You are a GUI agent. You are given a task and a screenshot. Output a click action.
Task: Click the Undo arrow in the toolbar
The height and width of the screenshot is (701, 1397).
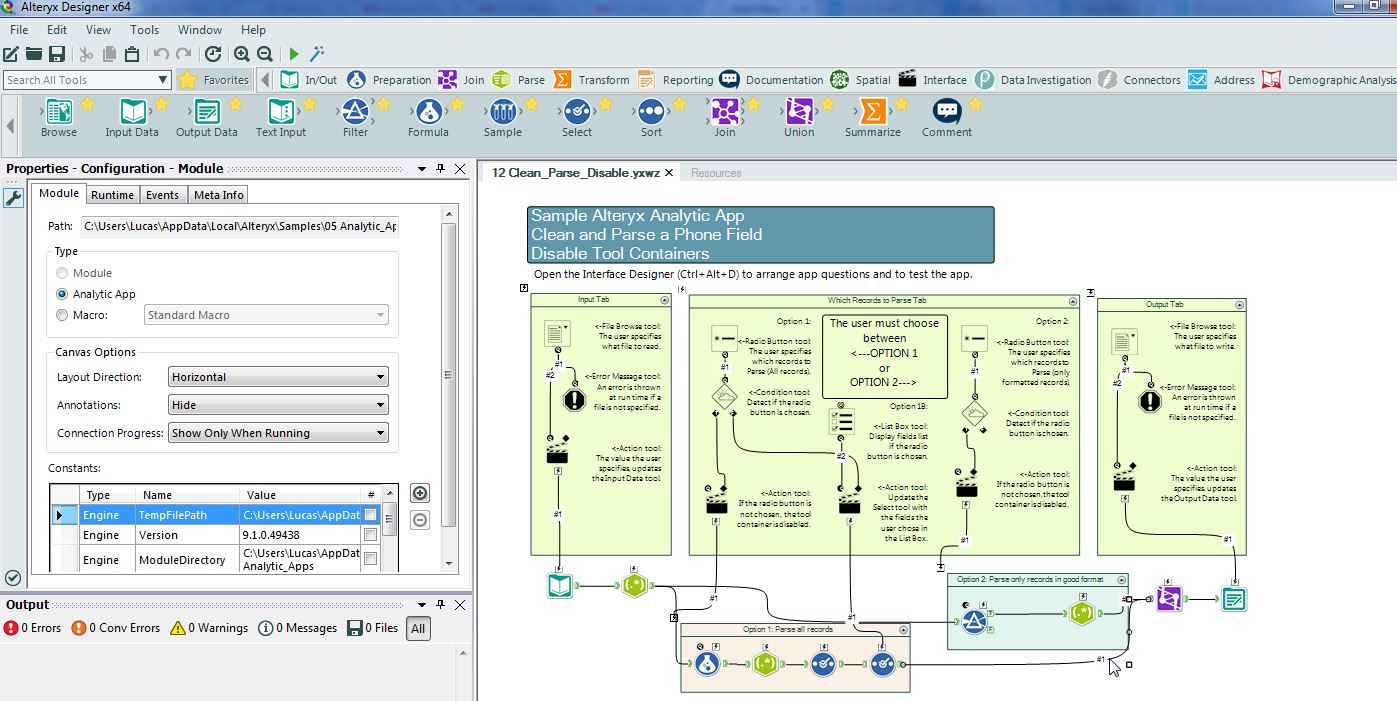click(x=161, y=54)
